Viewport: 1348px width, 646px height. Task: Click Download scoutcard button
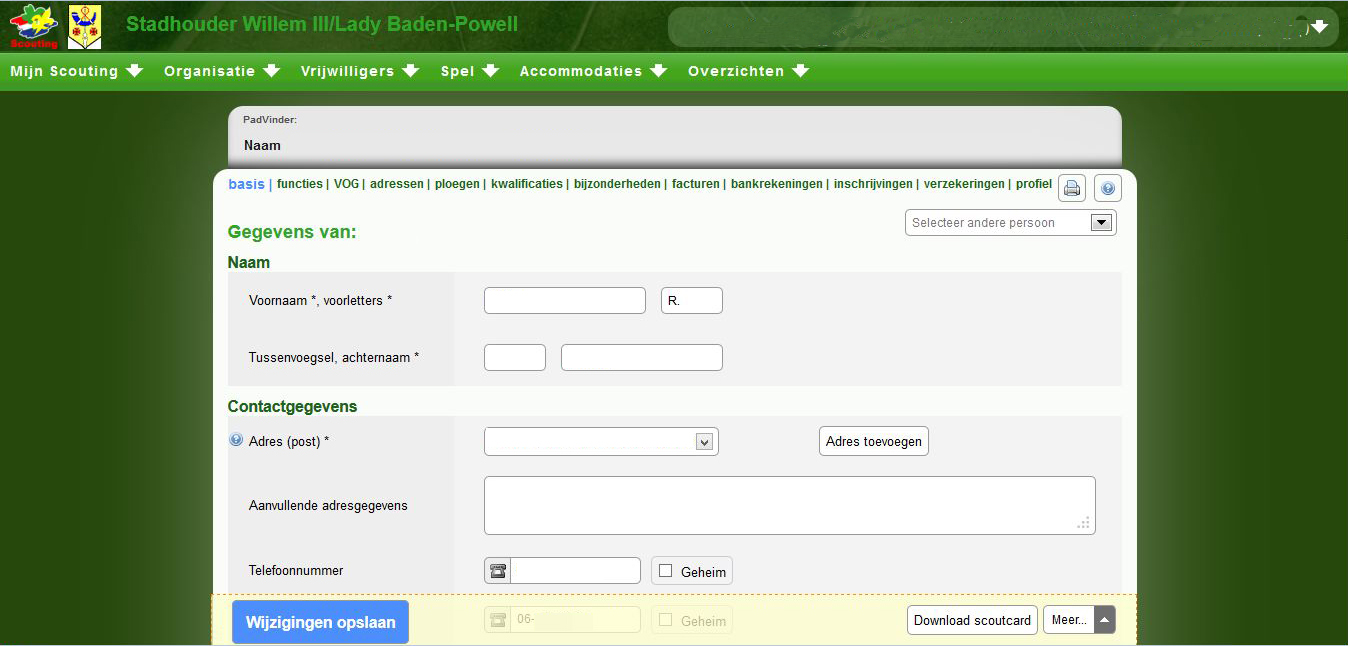(x=972, y=620)
